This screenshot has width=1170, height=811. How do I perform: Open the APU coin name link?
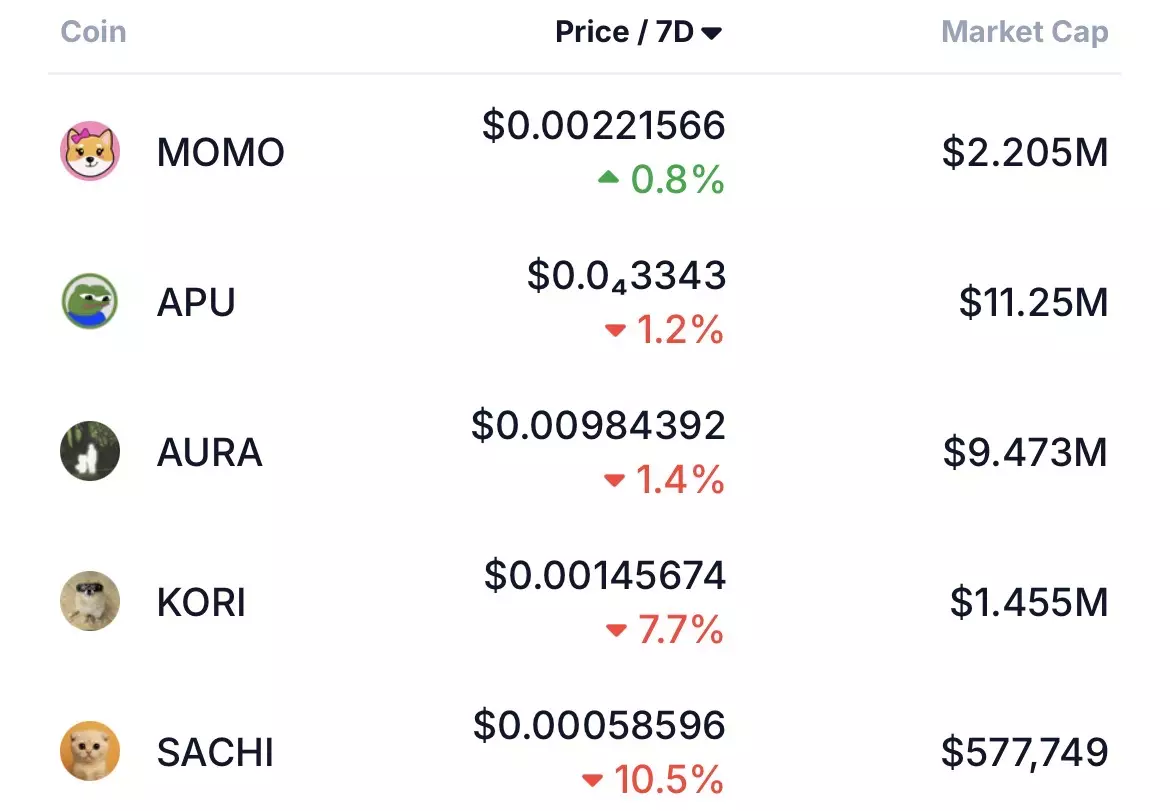pyautogui.click(x=196, y=302)
